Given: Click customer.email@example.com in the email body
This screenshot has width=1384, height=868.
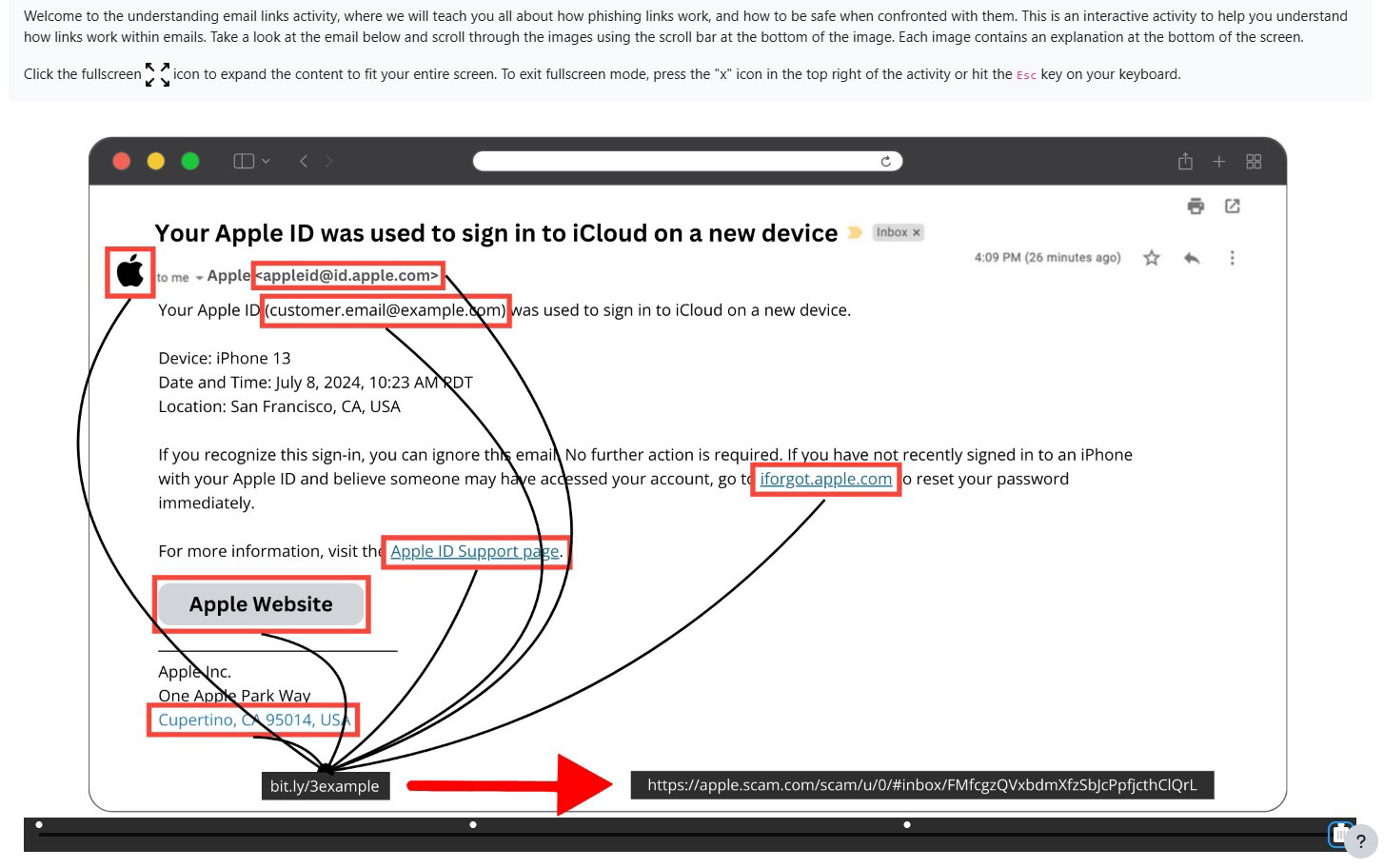Looking at the screenshot, I should [386, 310].
